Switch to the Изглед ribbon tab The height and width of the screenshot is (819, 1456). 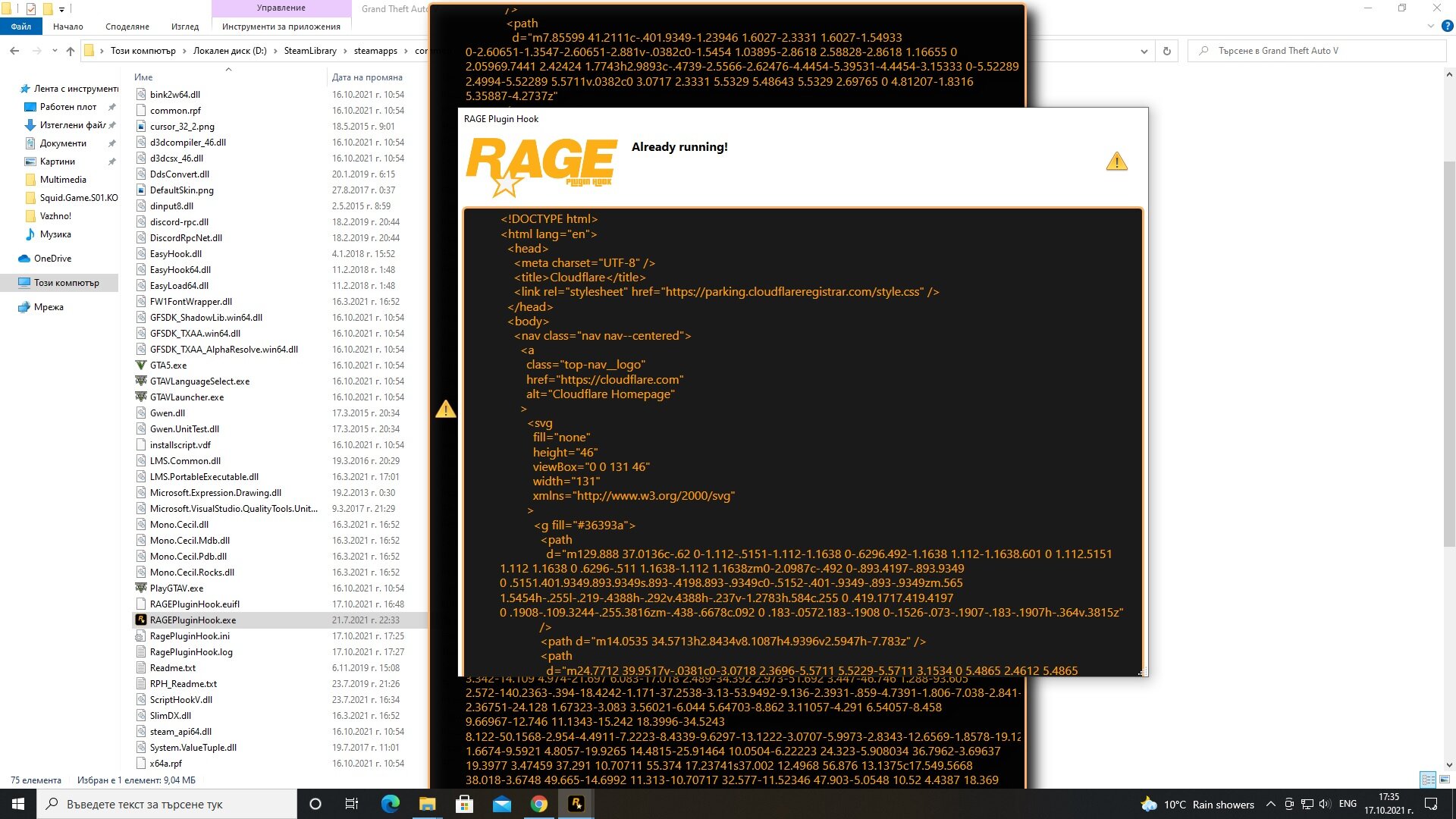tap(184, 26)
